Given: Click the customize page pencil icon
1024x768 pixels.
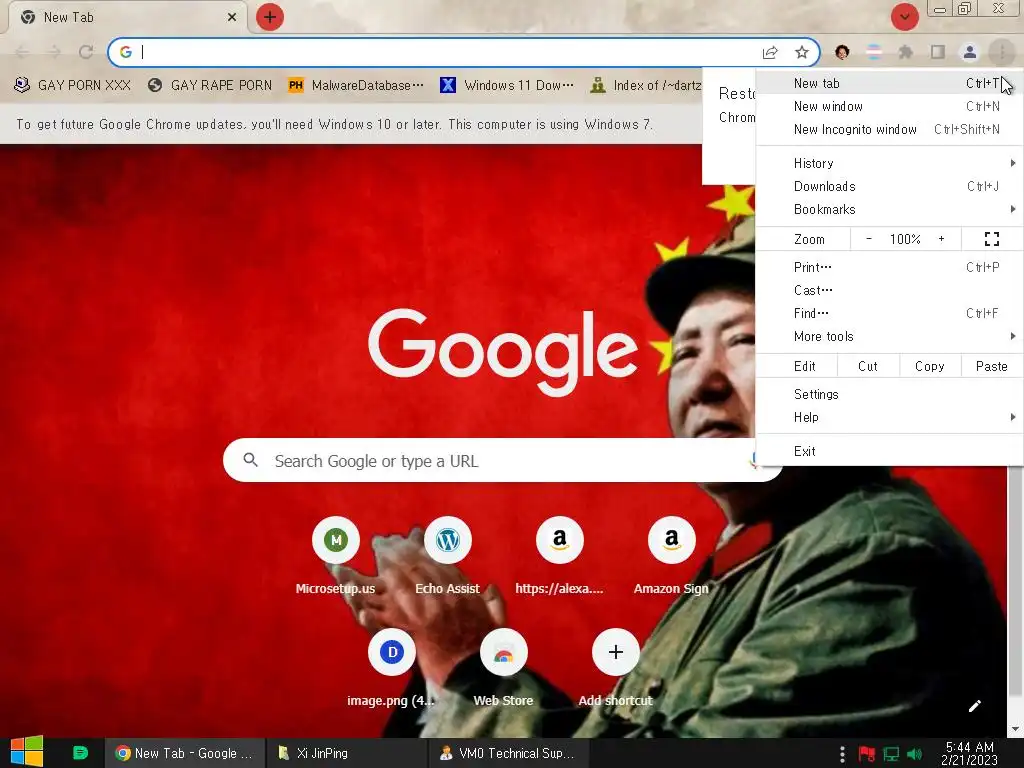Looking at the screenshot, I should (x=975, y=706).
